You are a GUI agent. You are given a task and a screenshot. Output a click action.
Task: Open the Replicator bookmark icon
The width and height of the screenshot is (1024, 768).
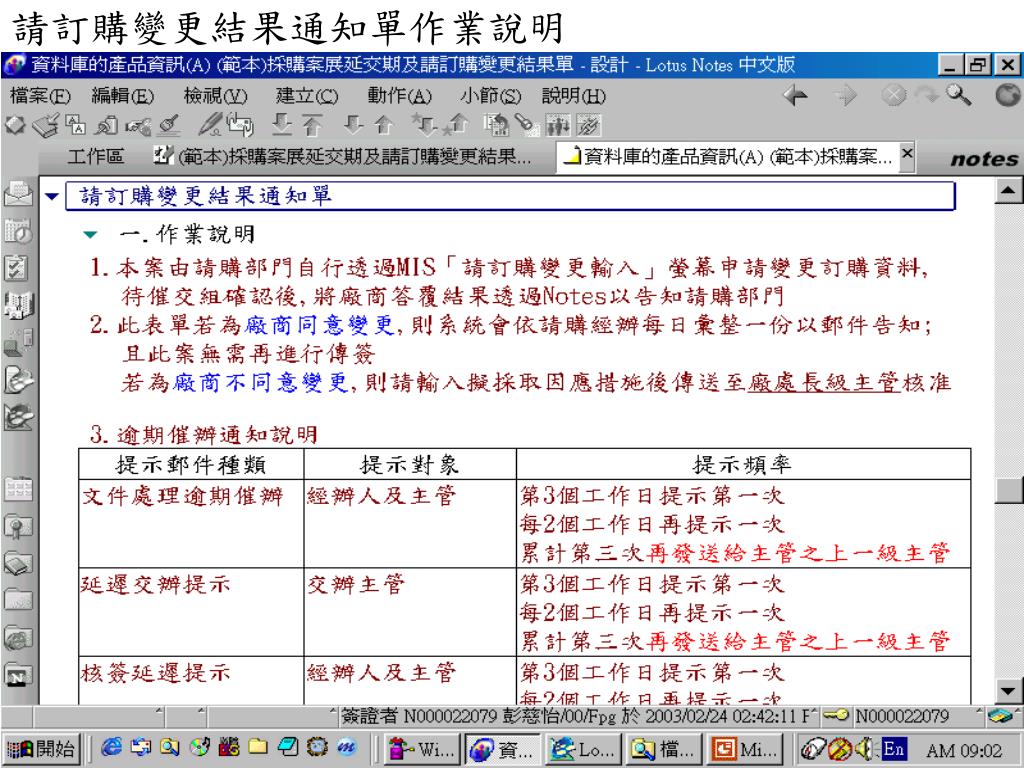[18, 342]
